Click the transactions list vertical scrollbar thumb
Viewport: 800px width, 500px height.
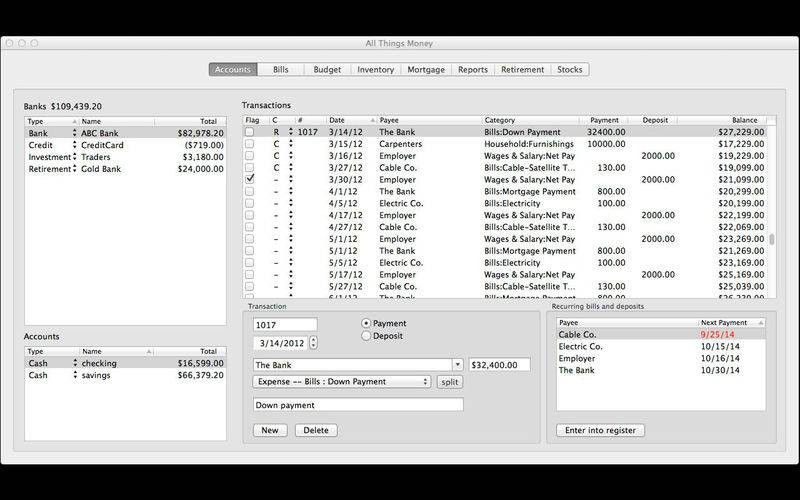click(771, 240)
